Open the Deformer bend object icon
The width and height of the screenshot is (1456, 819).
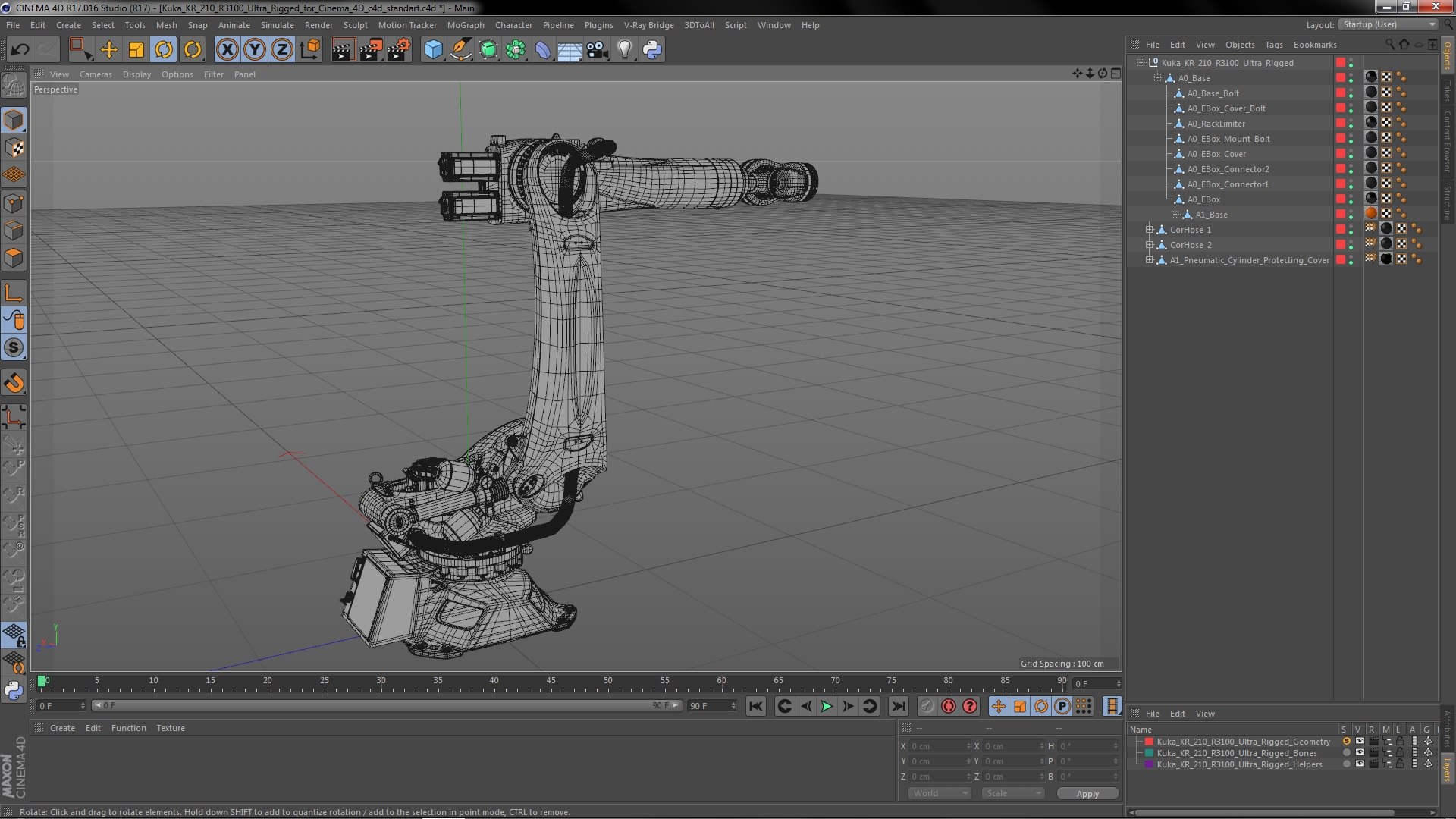(543, 50)
